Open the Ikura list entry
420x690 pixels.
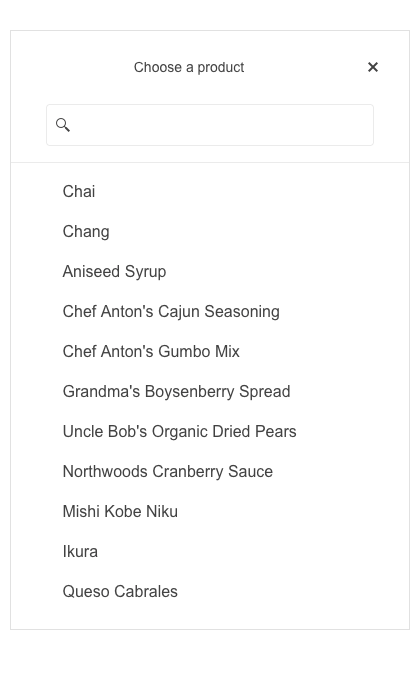pos(210,552)
